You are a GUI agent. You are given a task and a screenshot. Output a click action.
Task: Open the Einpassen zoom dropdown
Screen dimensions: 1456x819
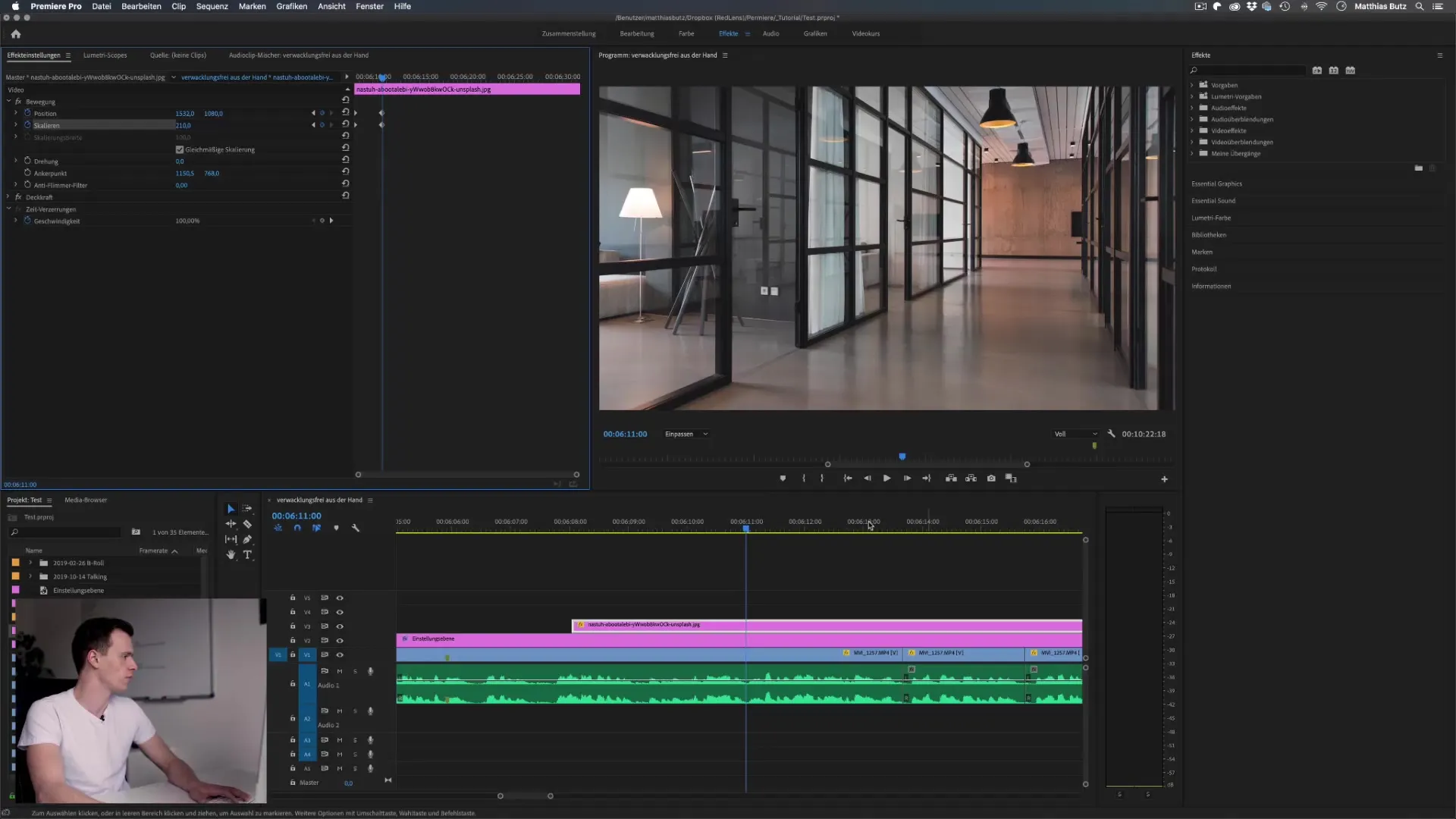coord(686,434)
